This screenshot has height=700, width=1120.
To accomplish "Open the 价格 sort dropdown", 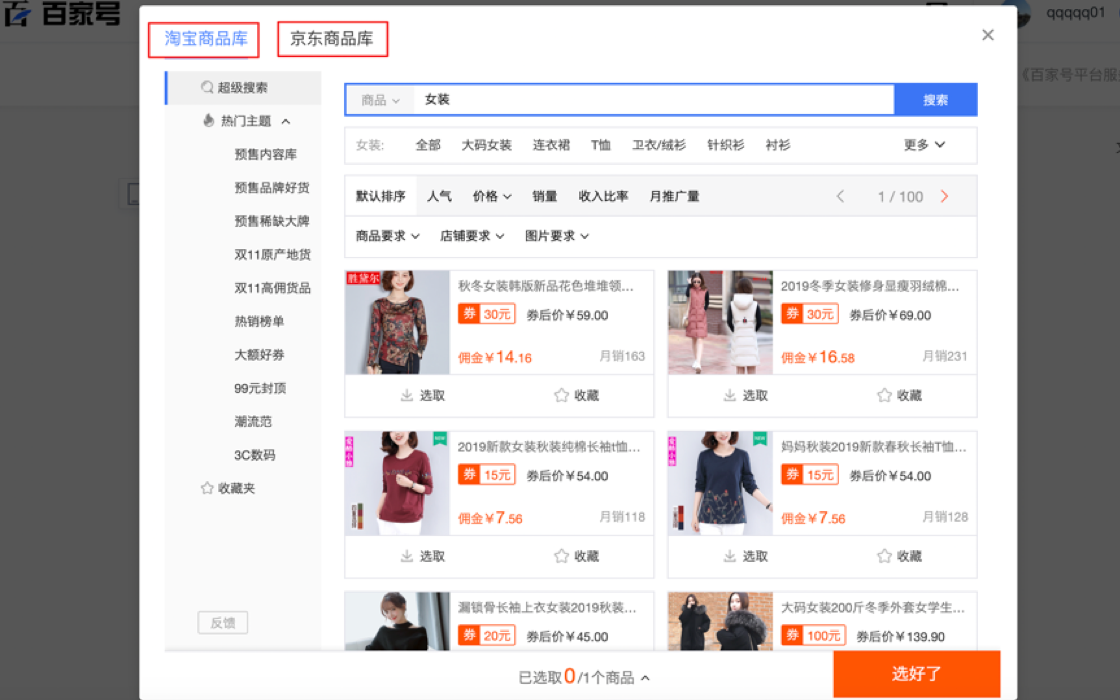I will (x=492, y=196).
